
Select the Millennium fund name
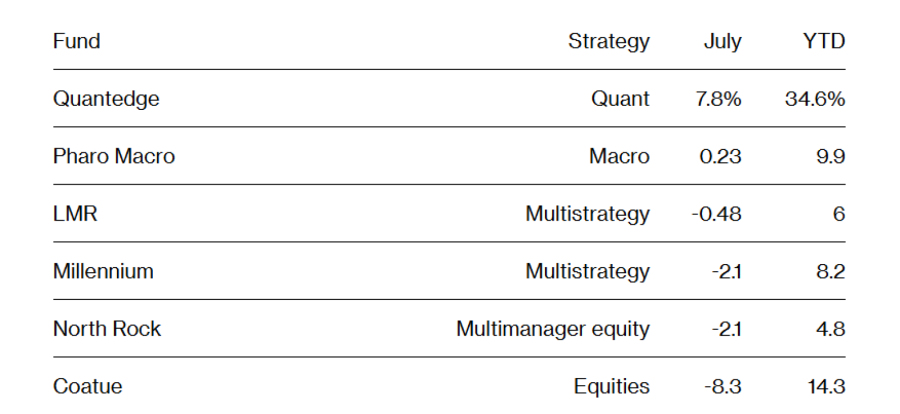click(x=103, y=271)
